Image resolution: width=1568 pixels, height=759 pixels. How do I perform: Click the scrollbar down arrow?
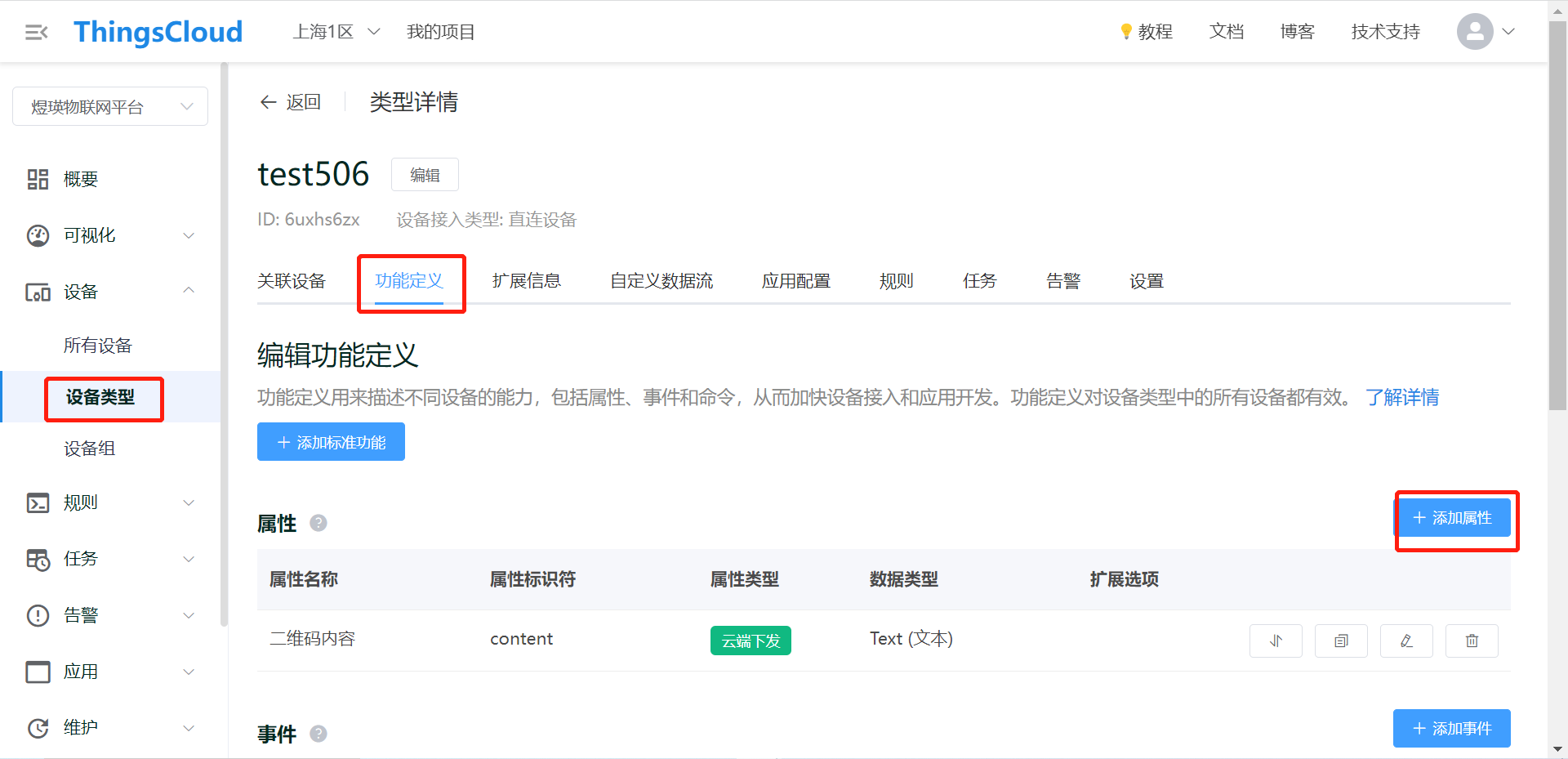tap(1557, 749)
